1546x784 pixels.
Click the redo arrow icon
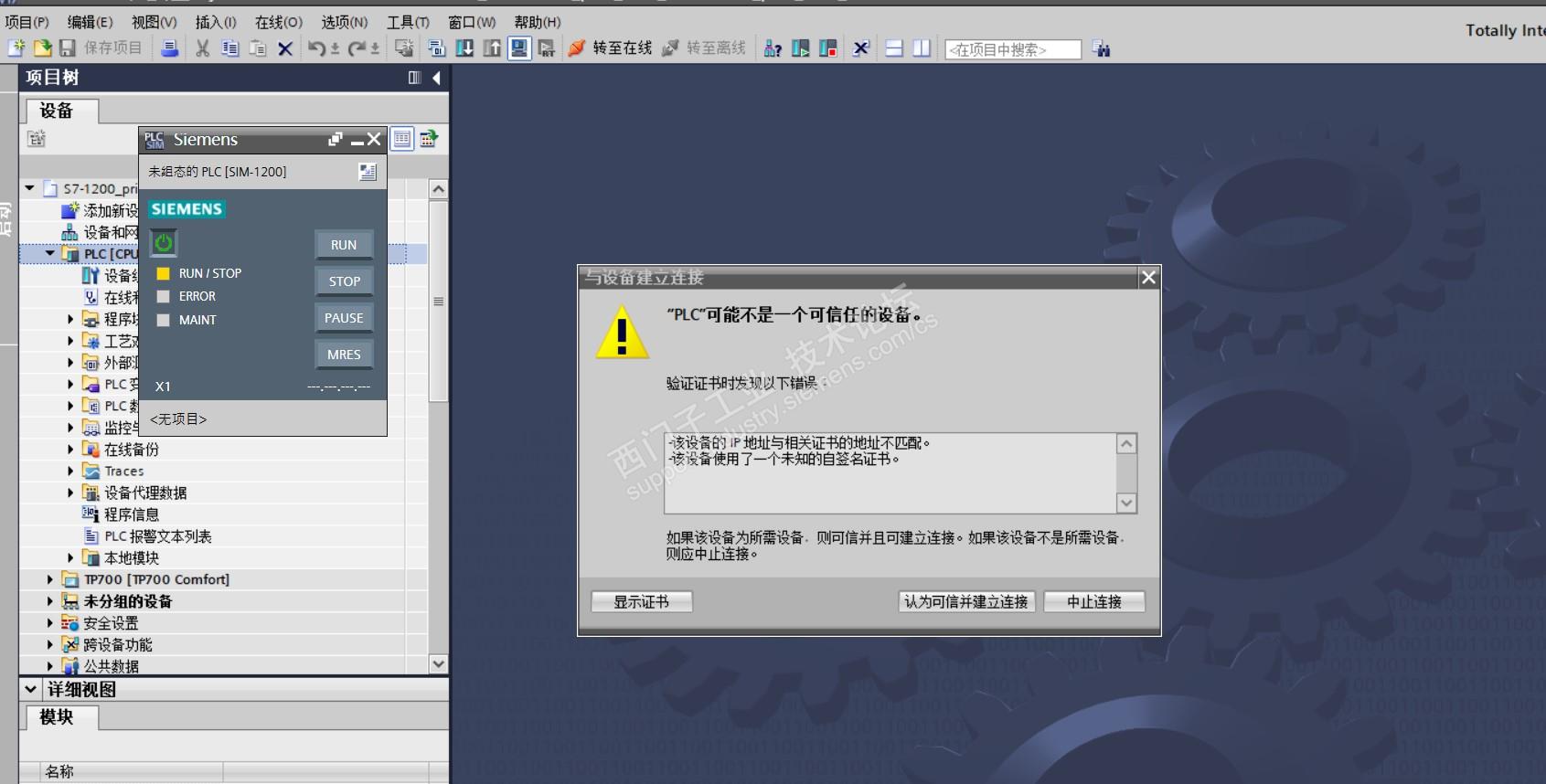(x=357, y=48)
